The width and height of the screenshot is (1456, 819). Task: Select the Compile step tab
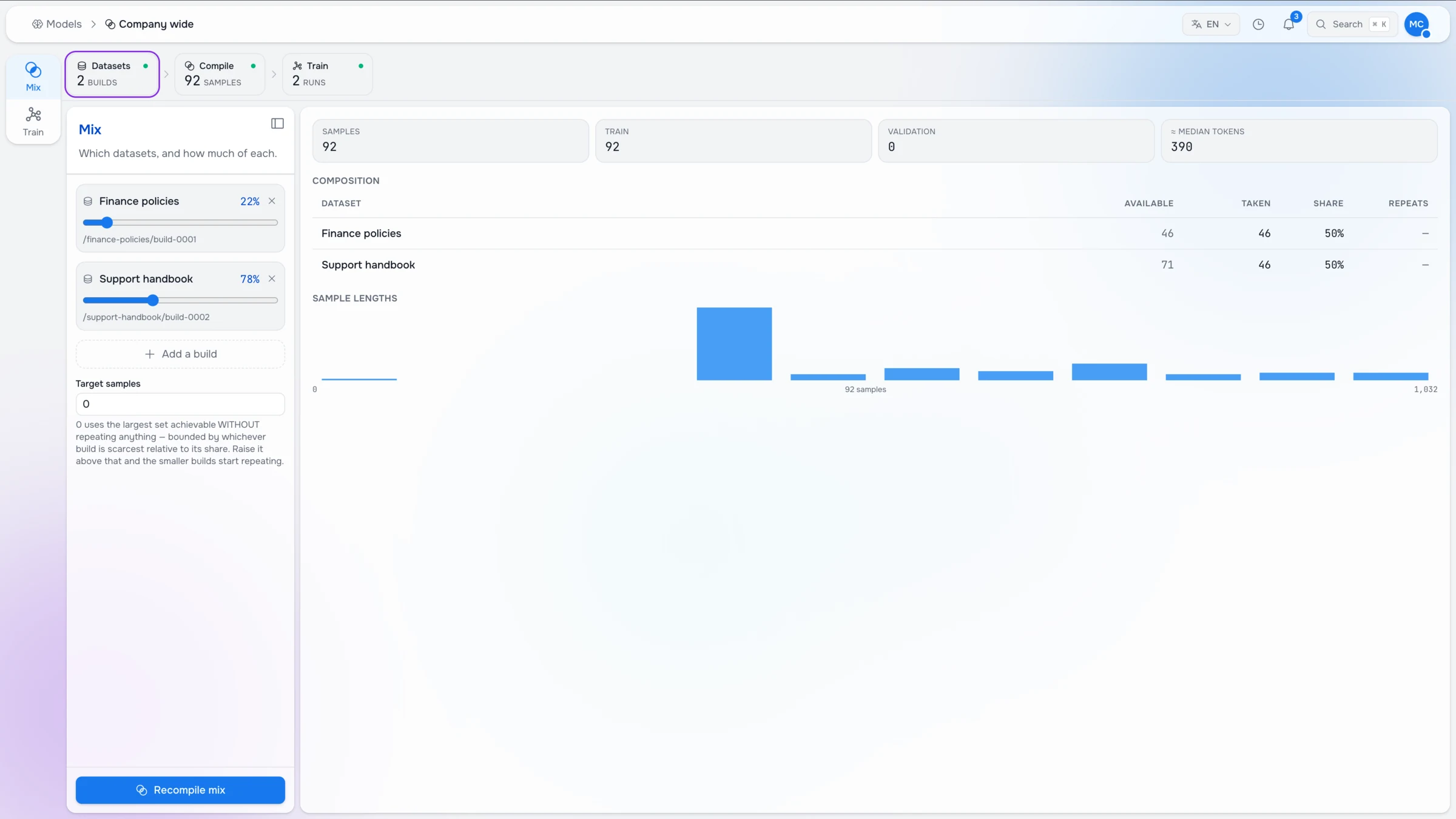pyautogui.click(x=220, y=74)
